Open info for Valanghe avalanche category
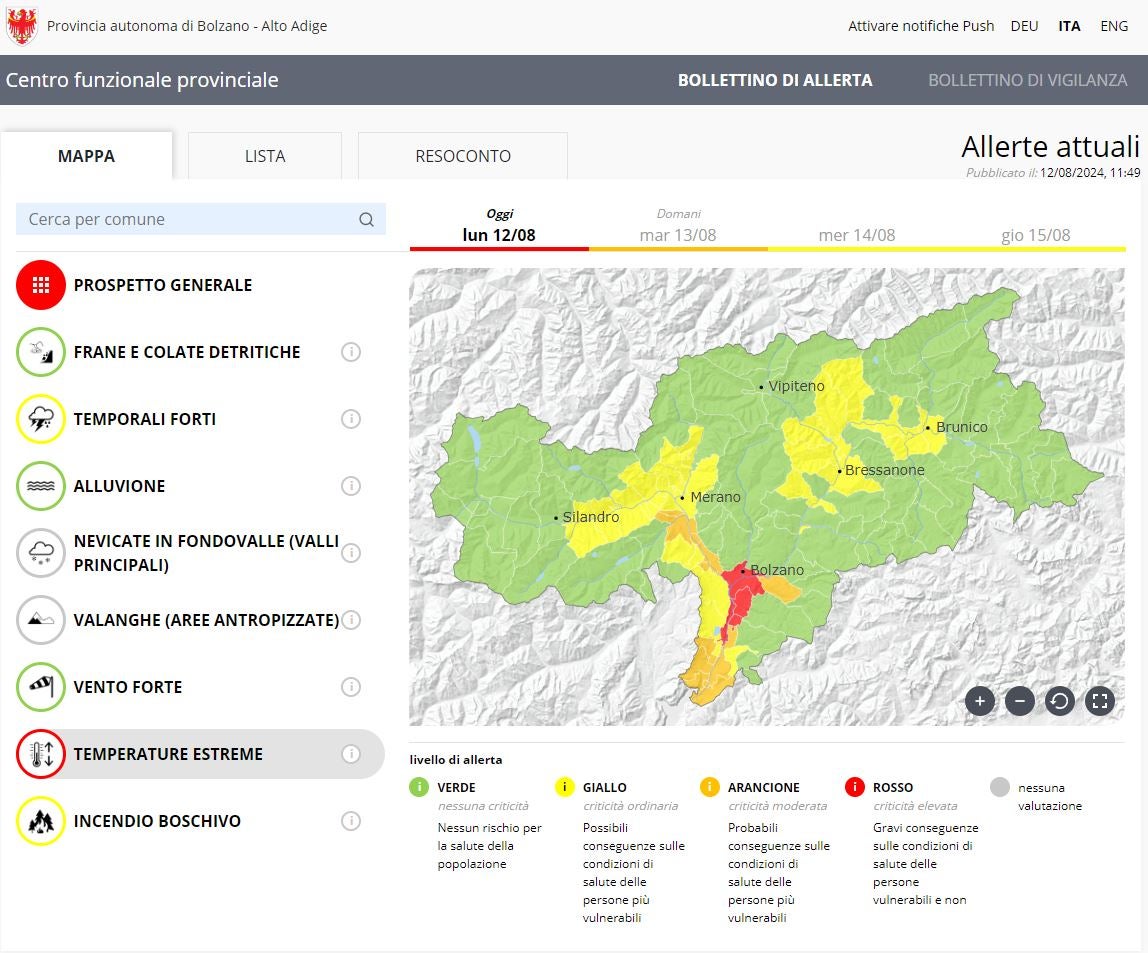The height and width of the screenshot is (953, 1148). click(x=350, y=620)
